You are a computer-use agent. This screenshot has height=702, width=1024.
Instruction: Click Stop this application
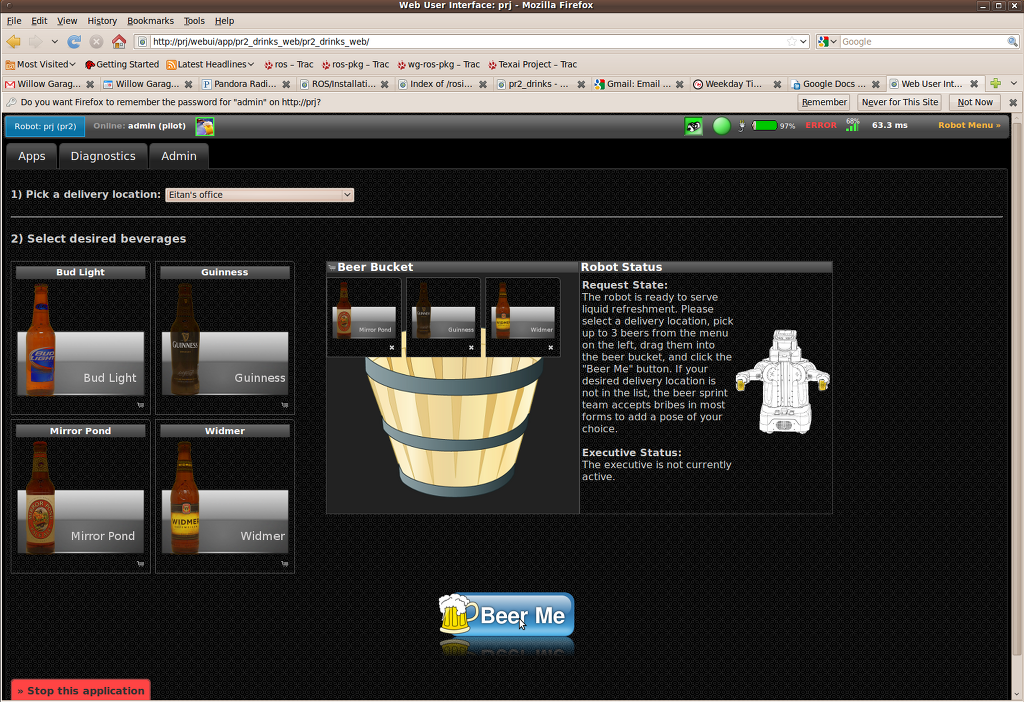click(x=81, y=691)
